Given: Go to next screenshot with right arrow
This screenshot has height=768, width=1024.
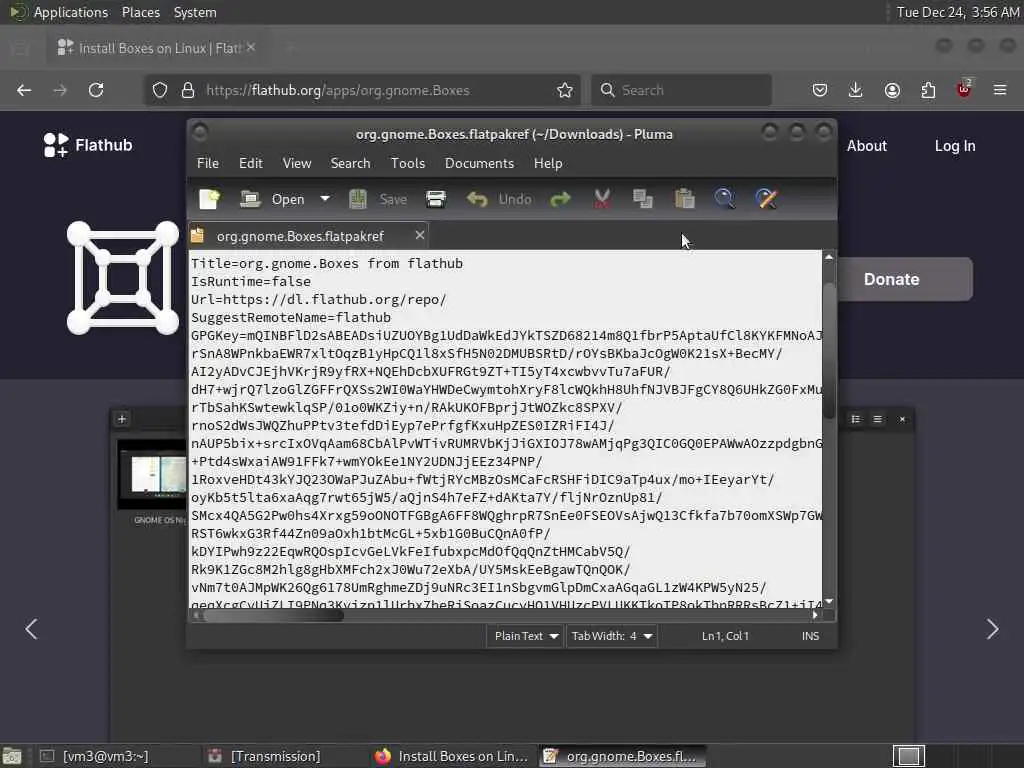Looking at the screenshot, I should pyautogui.click(x=992, y=629).
